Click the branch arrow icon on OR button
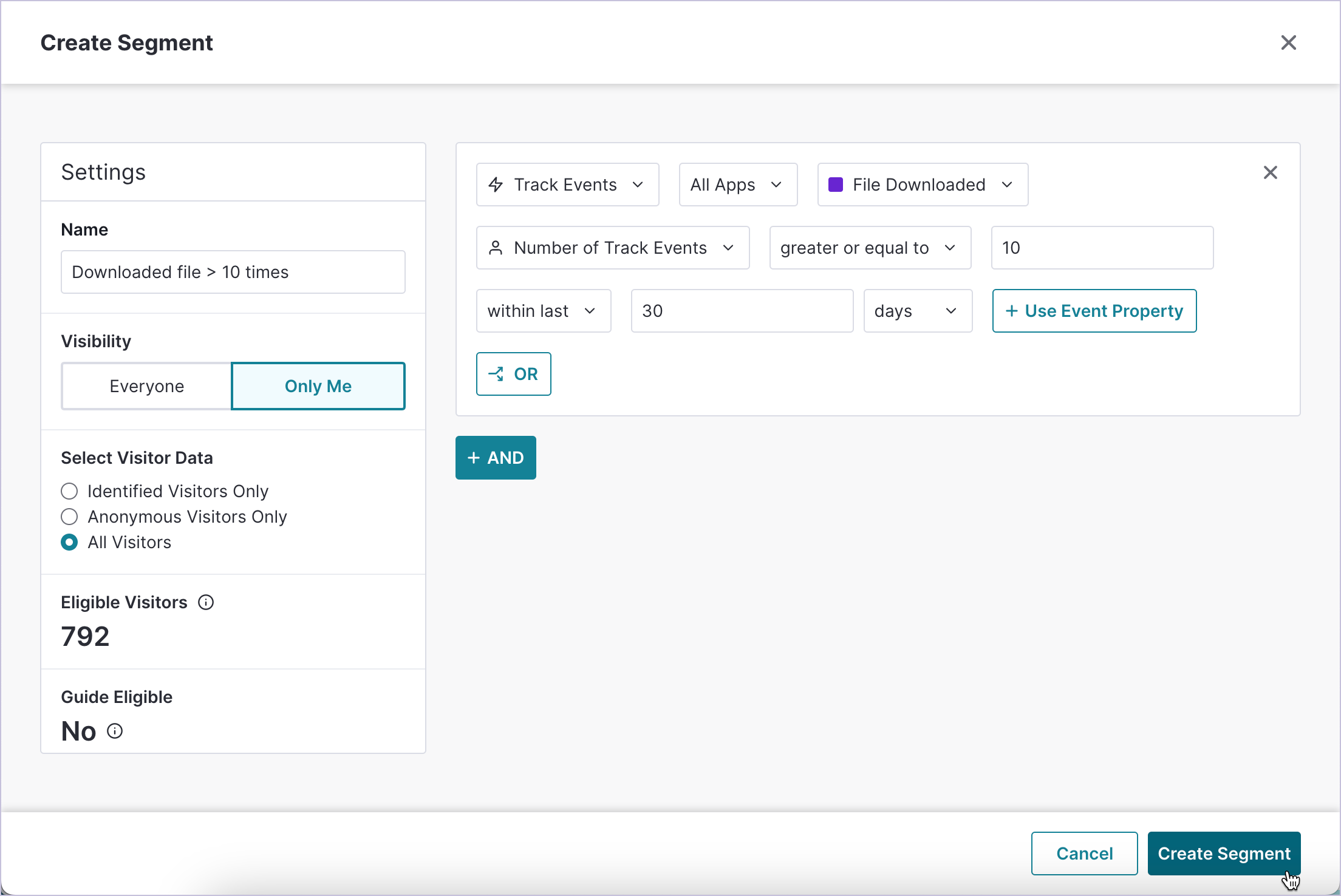The image size is (1341, 896). coord(496,374)
